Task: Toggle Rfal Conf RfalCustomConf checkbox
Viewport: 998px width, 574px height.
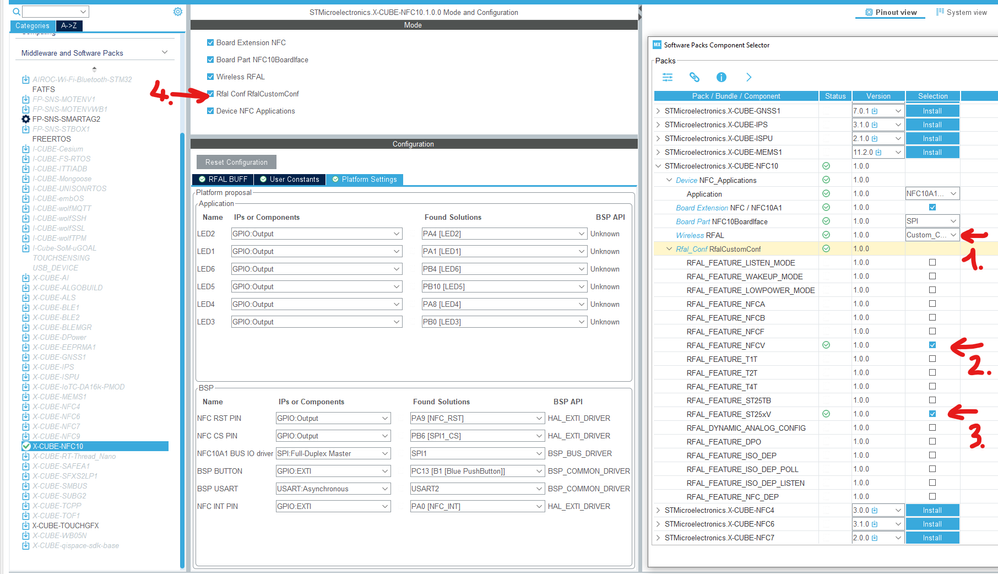Action: (210, 94)
